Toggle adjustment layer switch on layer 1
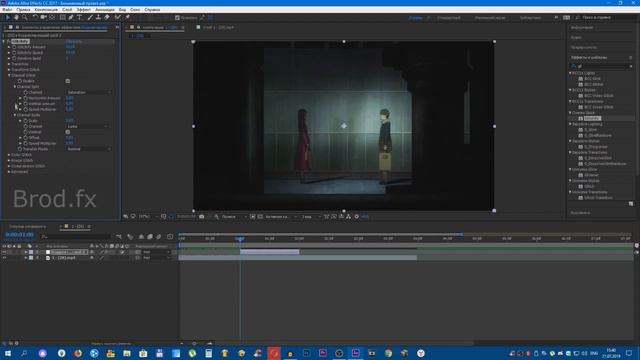 click(x=122, y=252)
